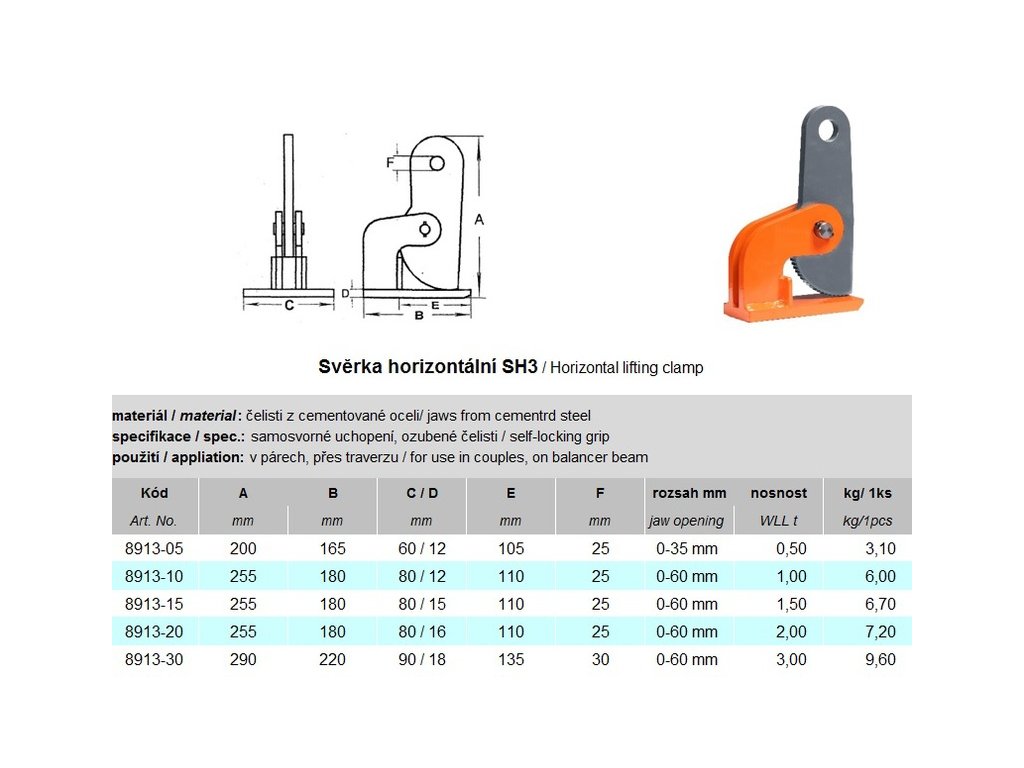Click '60 / 12' cell
Viewport: 1024px width, 768px height.
(x=422, y=549)
